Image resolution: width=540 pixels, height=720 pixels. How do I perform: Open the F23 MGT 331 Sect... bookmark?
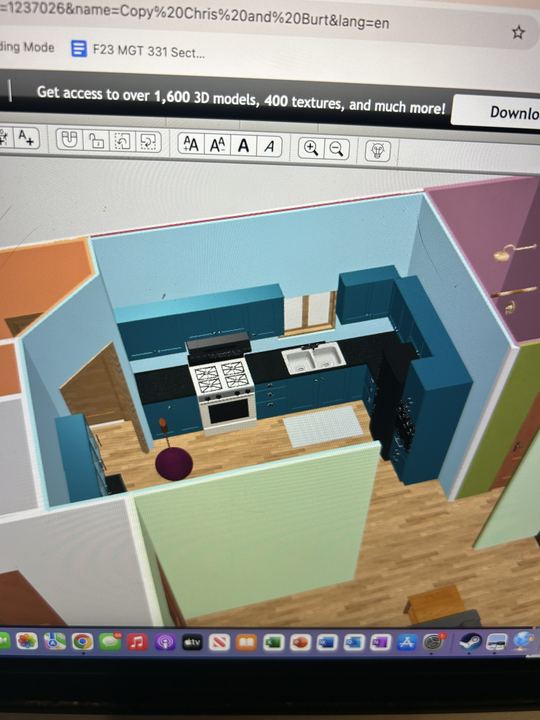coord(138,50)
